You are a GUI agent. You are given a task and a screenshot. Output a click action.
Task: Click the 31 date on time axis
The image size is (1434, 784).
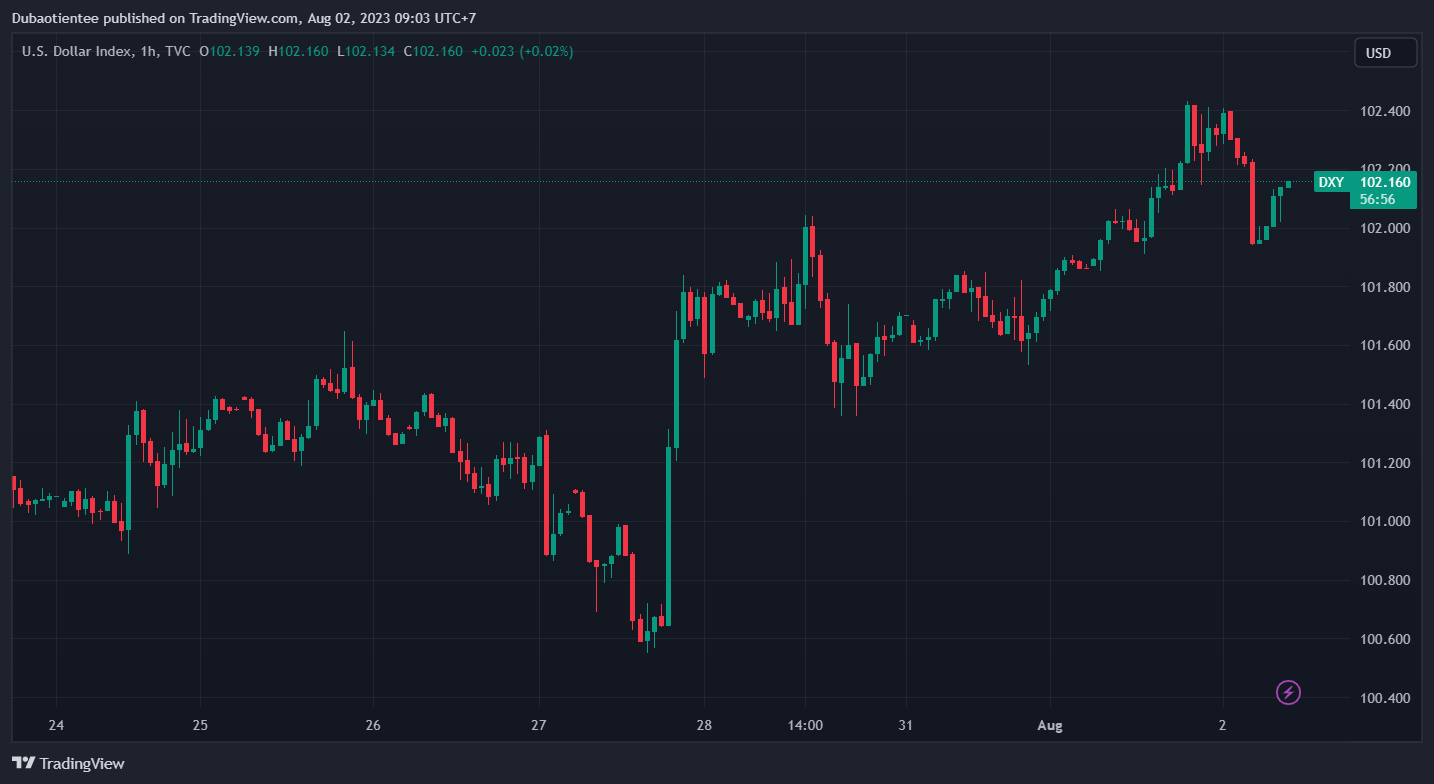[x=907, y=725]
